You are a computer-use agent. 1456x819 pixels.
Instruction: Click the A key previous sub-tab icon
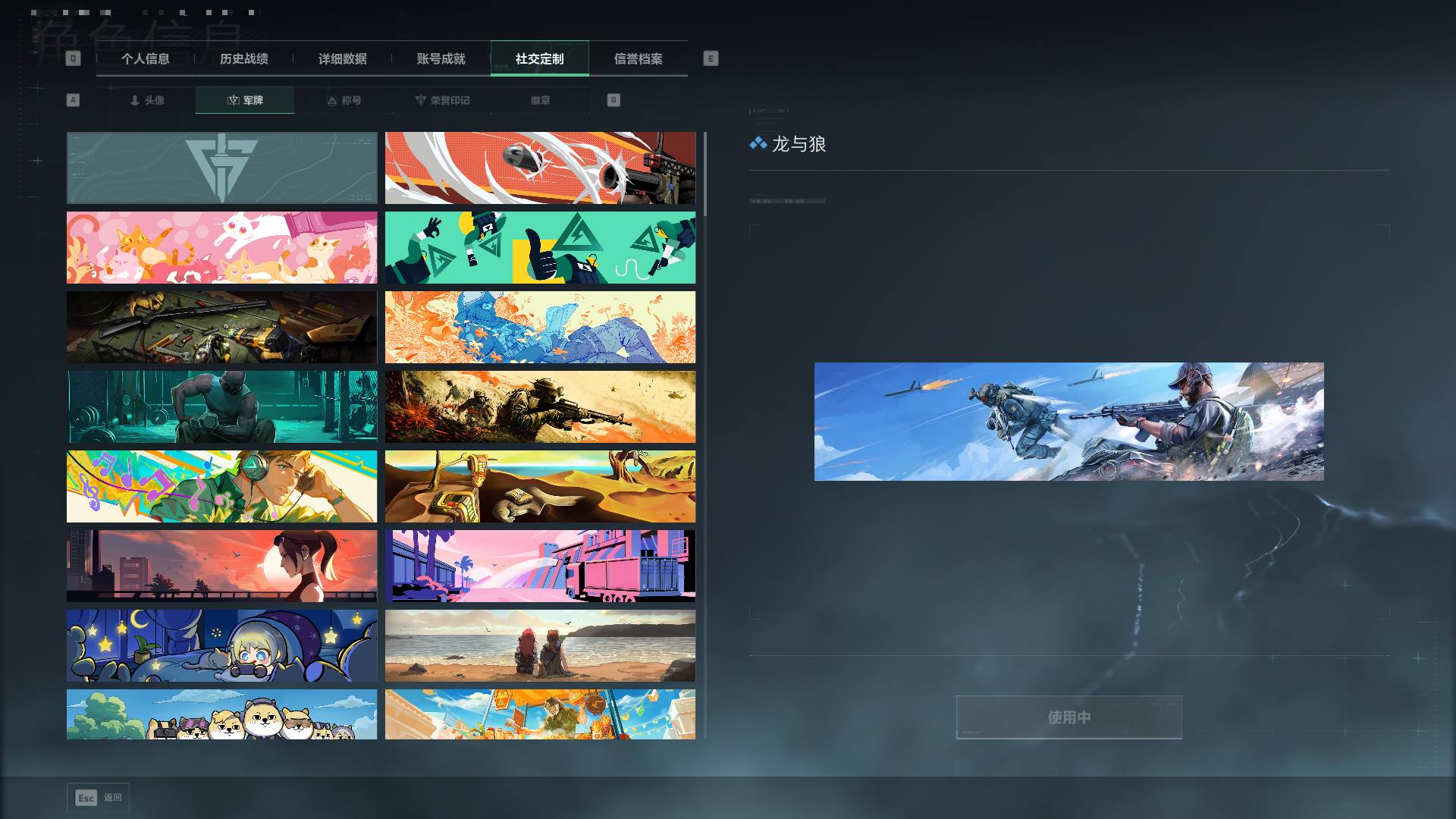pyautogui.click(x=73, y=100)
